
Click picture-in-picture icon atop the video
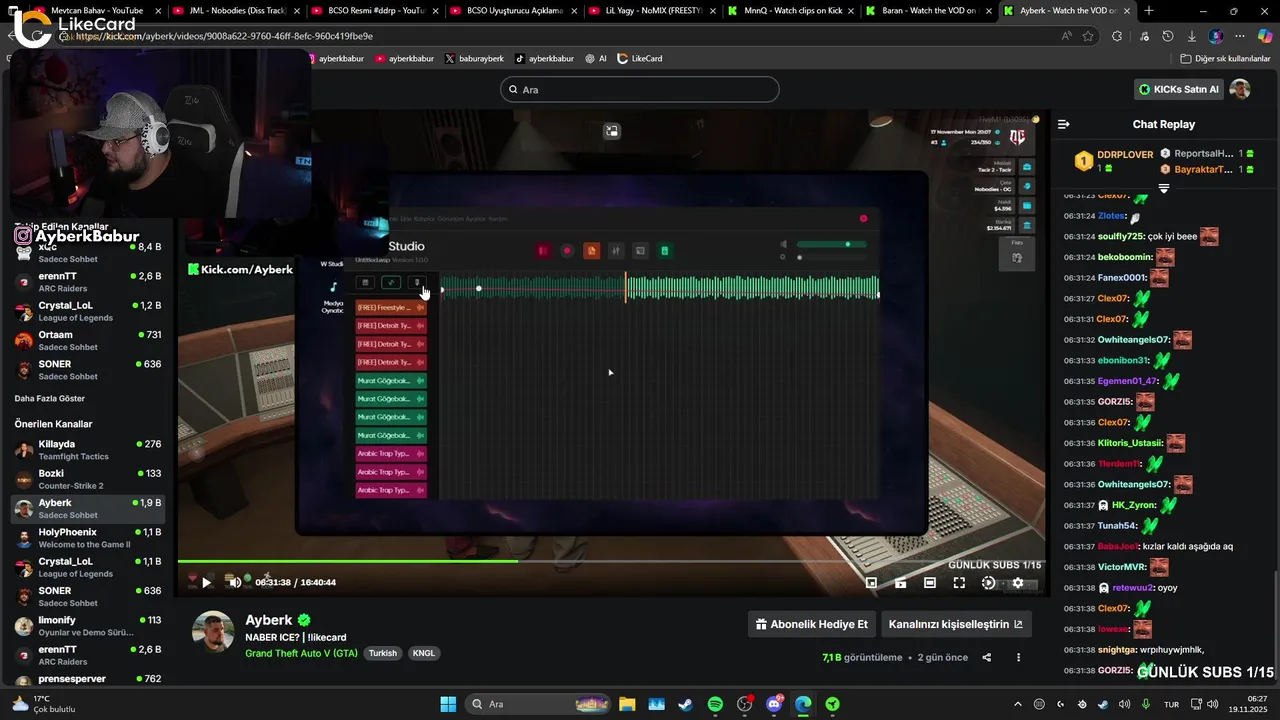(x=612, y=131)
